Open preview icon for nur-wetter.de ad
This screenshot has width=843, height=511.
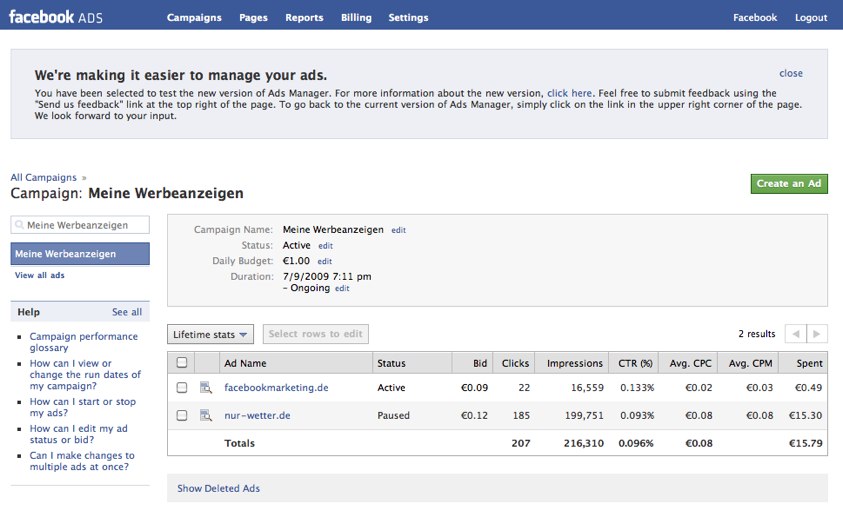click(x=206, y=415)
